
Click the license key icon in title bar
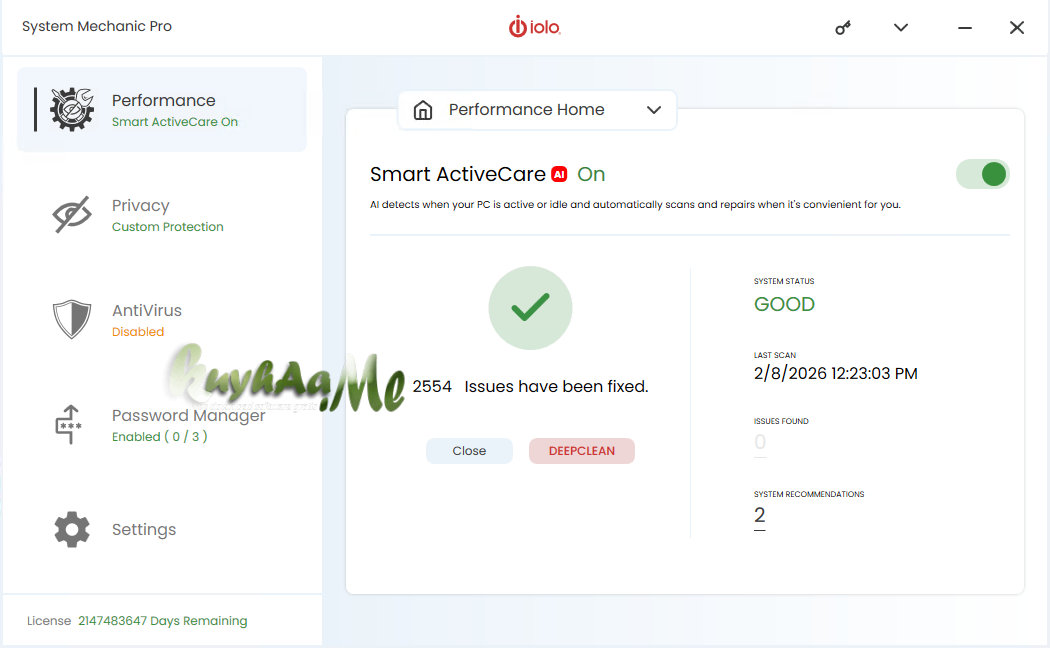coord(843,27)
